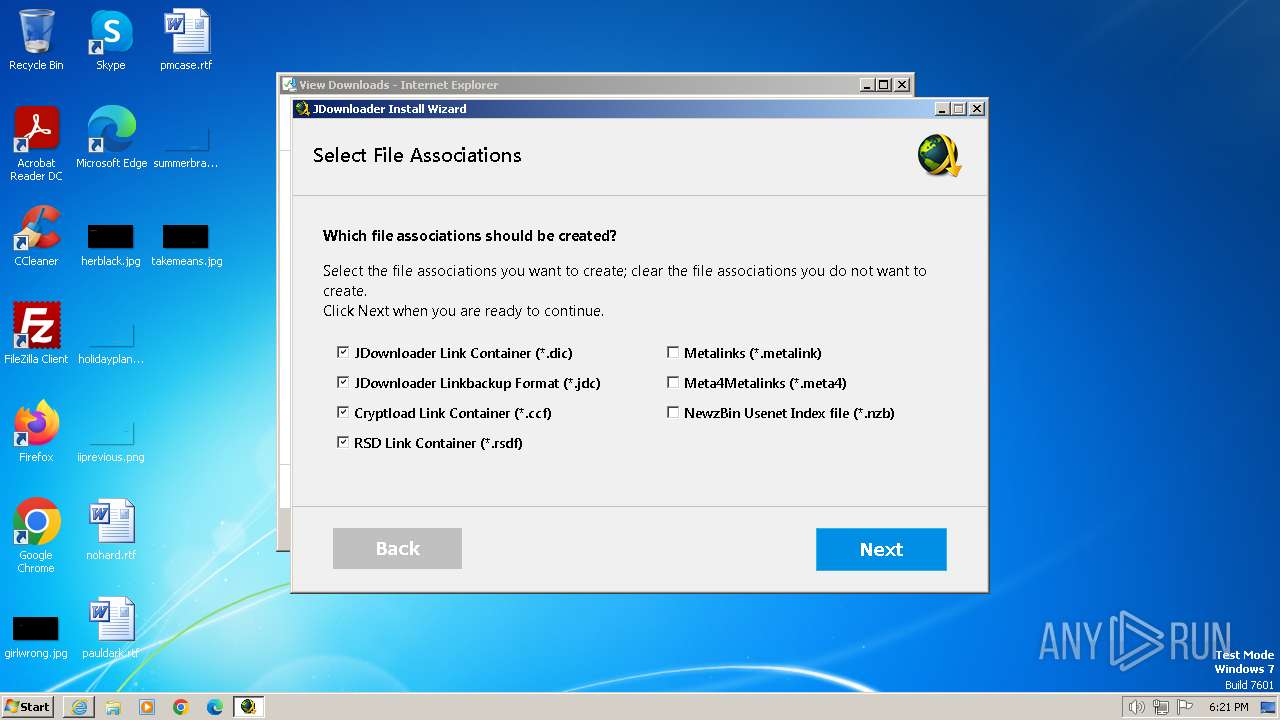The height and width of the screenshot is (720, 1280).
Task: Launch Firefox from the desktop
Action: coord(36,432)
